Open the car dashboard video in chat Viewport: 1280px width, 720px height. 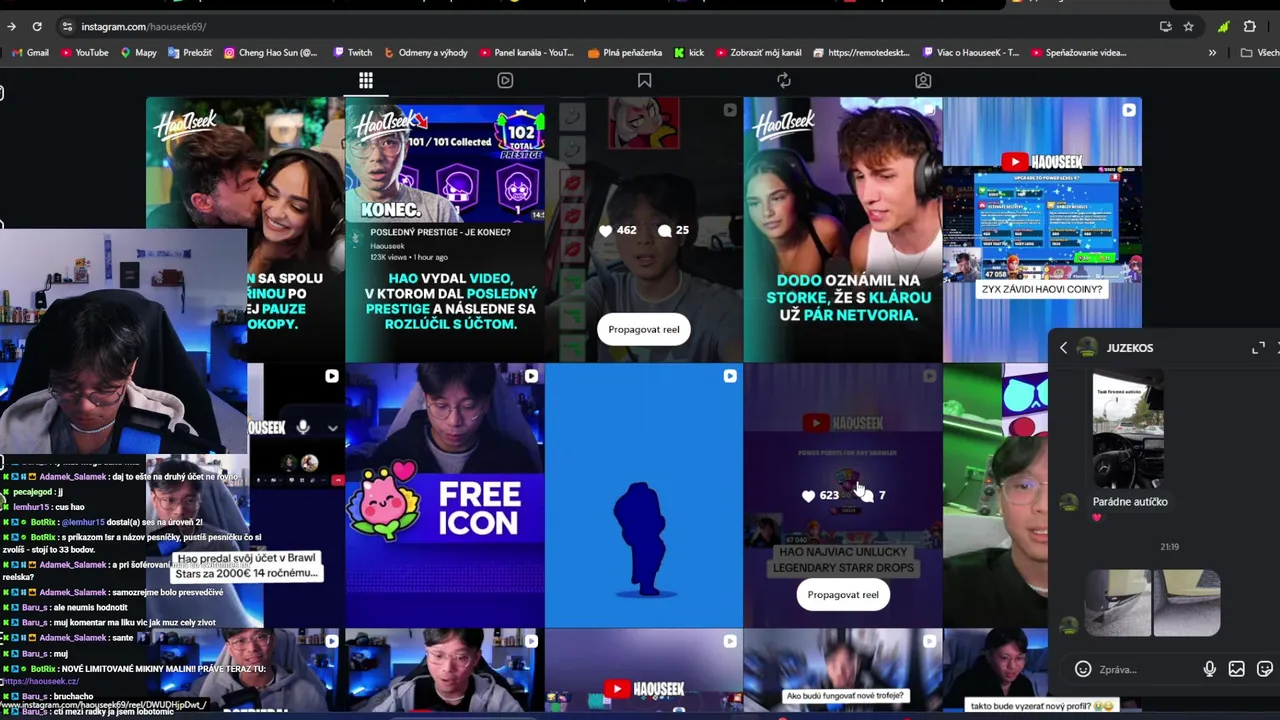click(1127, 430)
